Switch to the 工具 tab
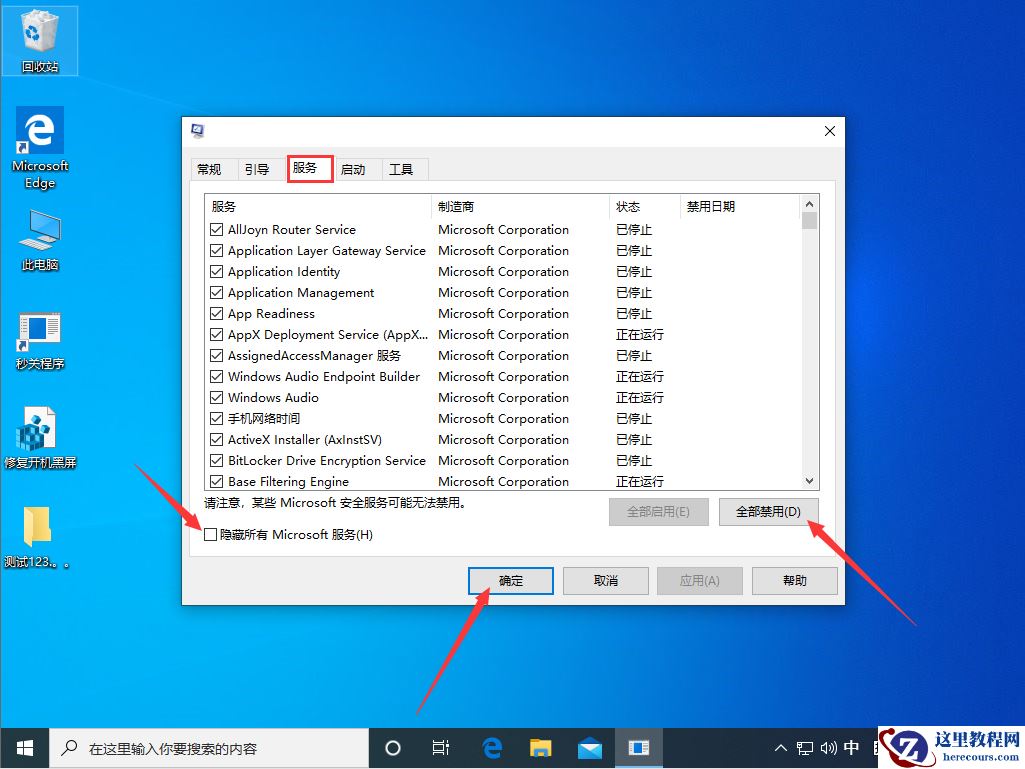 (404, 169)
